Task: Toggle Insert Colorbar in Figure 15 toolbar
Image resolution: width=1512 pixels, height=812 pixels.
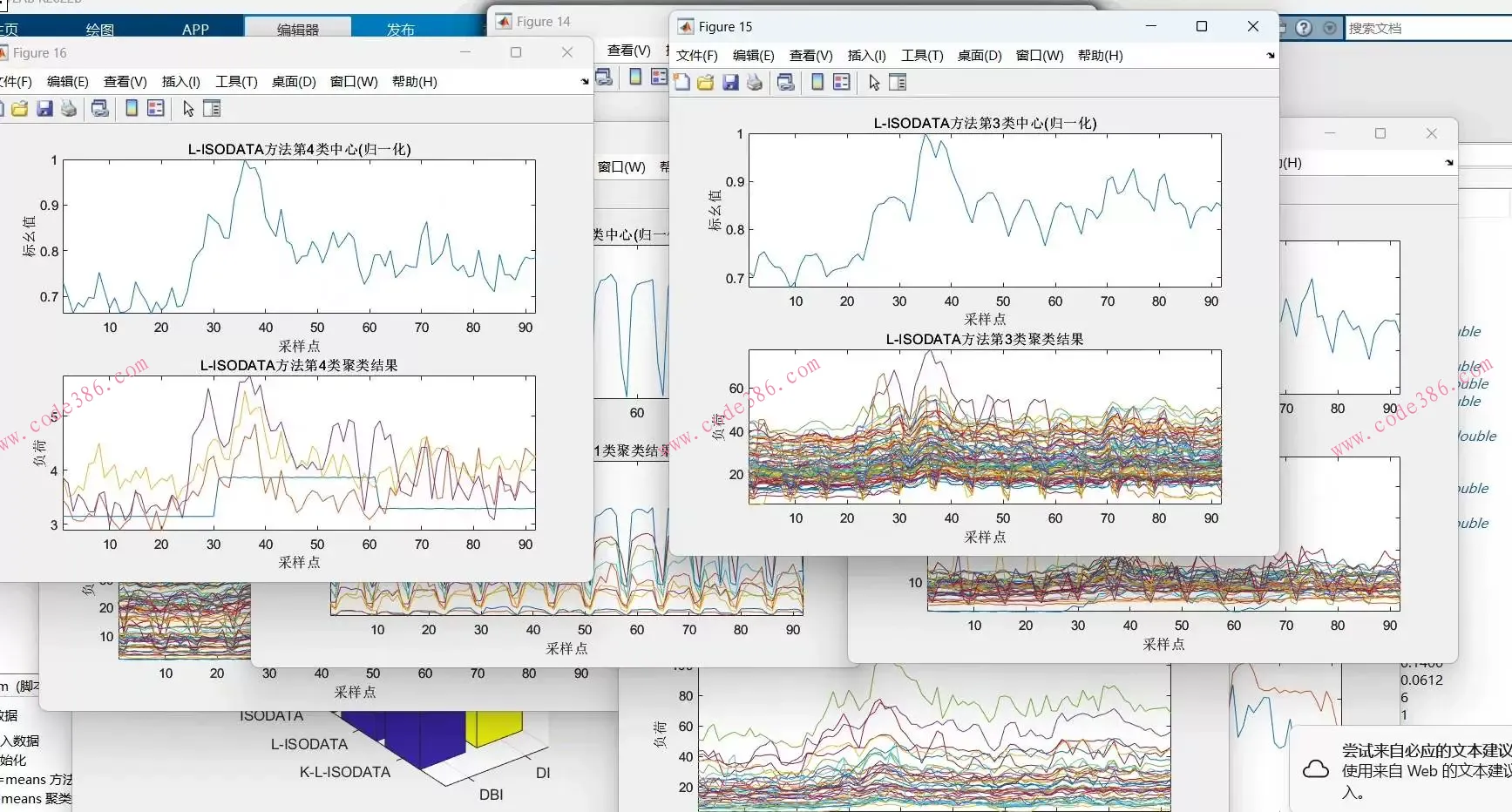Action: tap(817, 82)
